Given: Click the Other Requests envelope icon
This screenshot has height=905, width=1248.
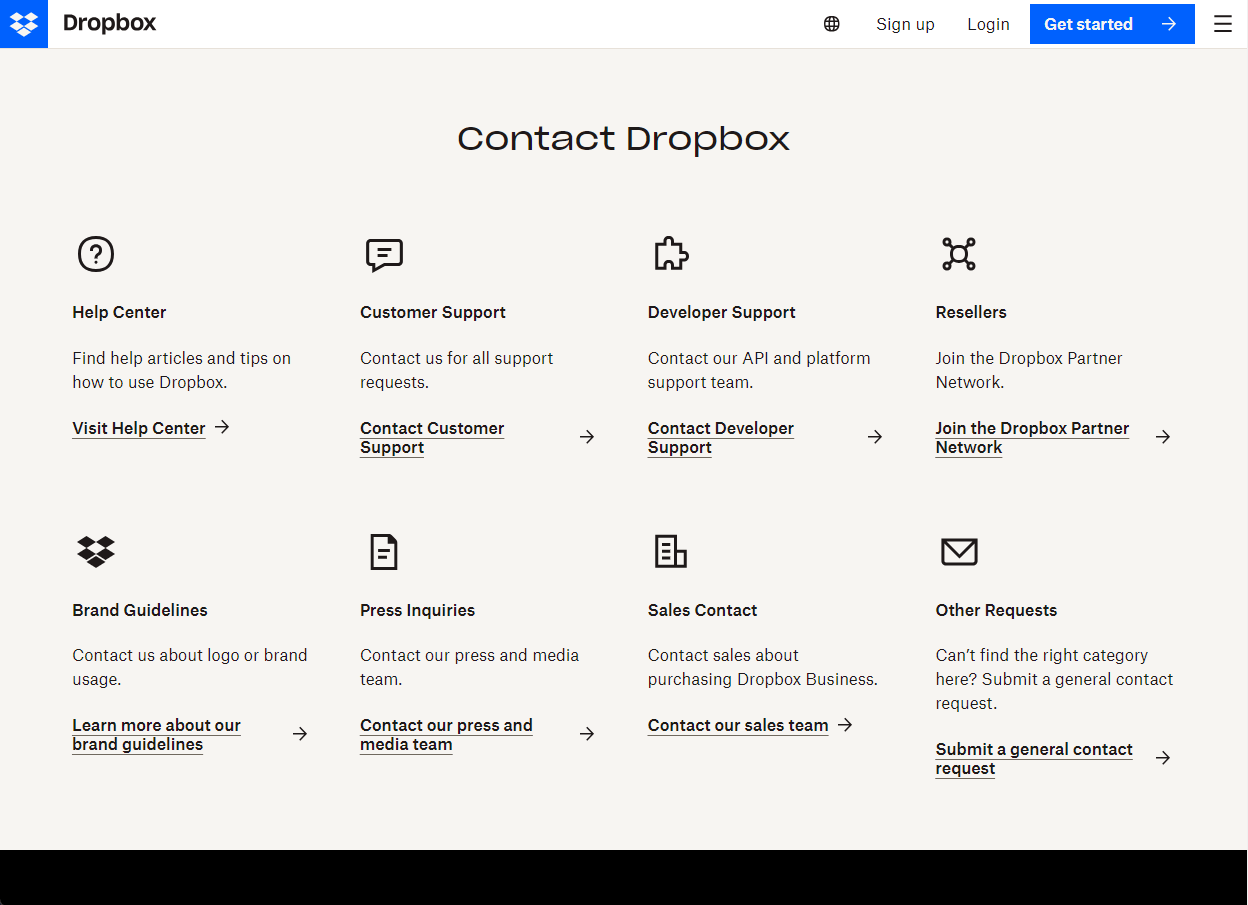Looking at the screenshot, I should click(x=959, y=551).
